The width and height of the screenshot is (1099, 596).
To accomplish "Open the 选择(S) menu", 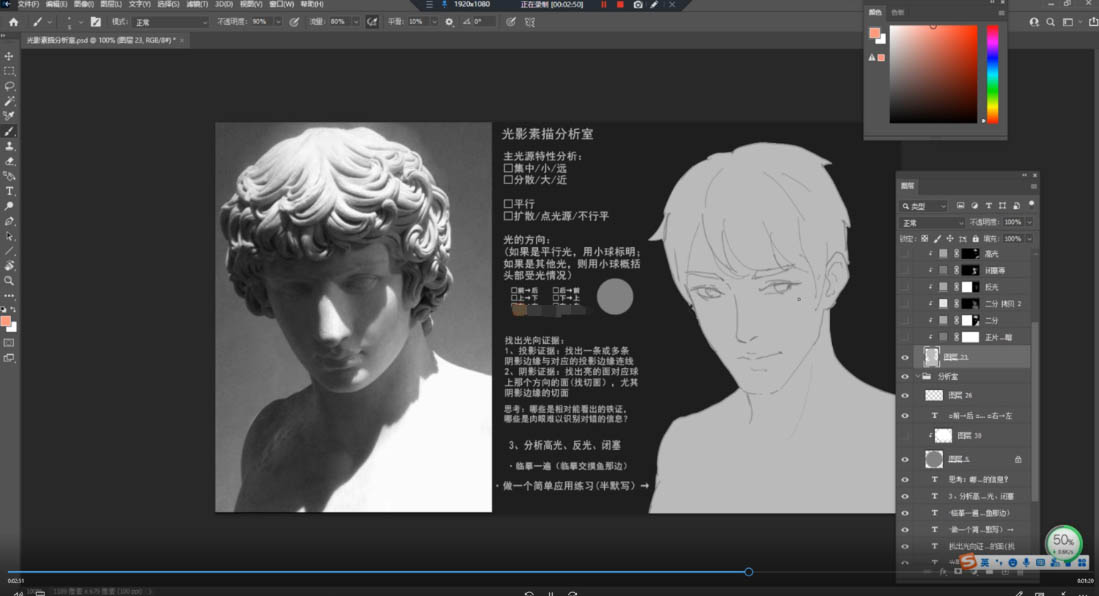I will click(x=168, y=4).
